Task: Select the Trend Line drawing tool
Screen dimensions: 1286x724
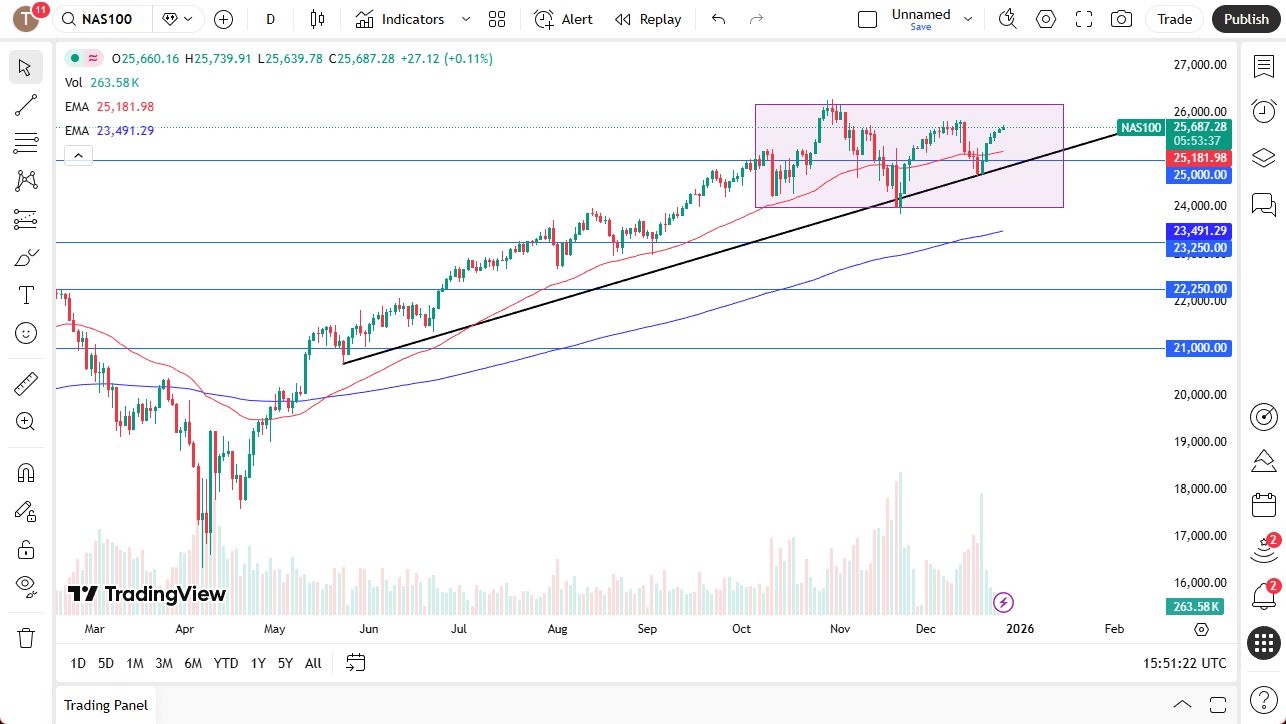Action: [x=25, y=105]
